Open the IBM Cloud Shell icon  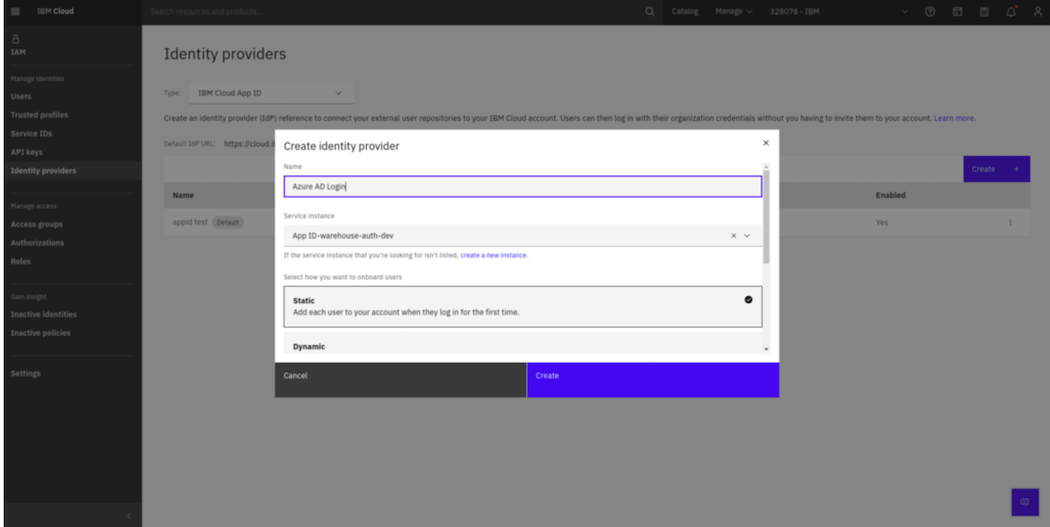tap(958, 11)
